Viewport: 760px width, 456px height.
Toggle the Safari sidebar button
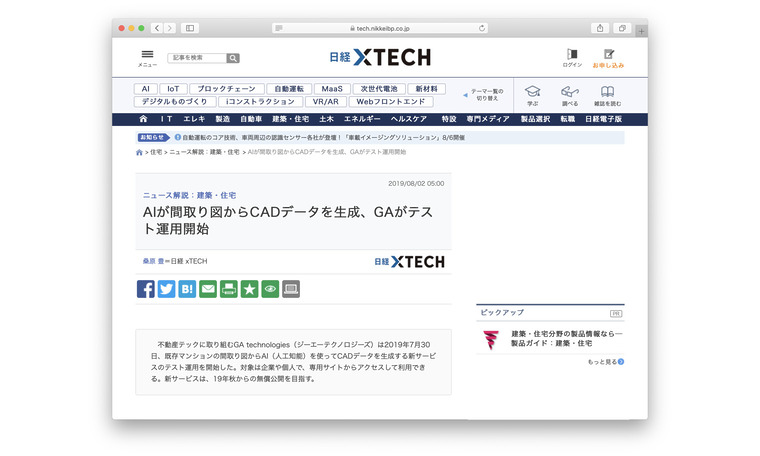190,28
